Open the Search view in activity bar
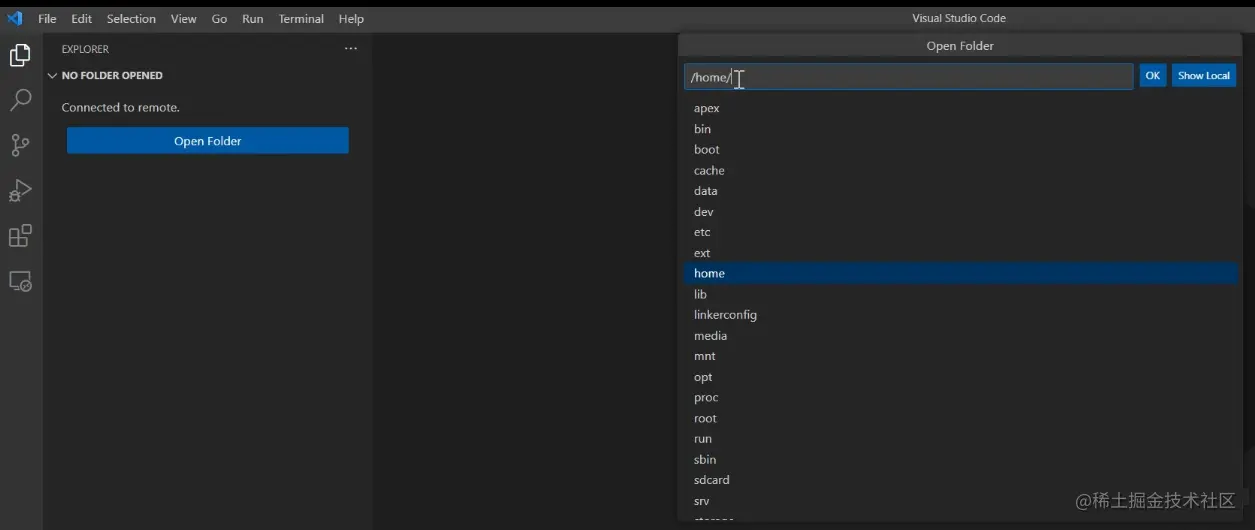 pyautogui.click(x=20, y=100)
